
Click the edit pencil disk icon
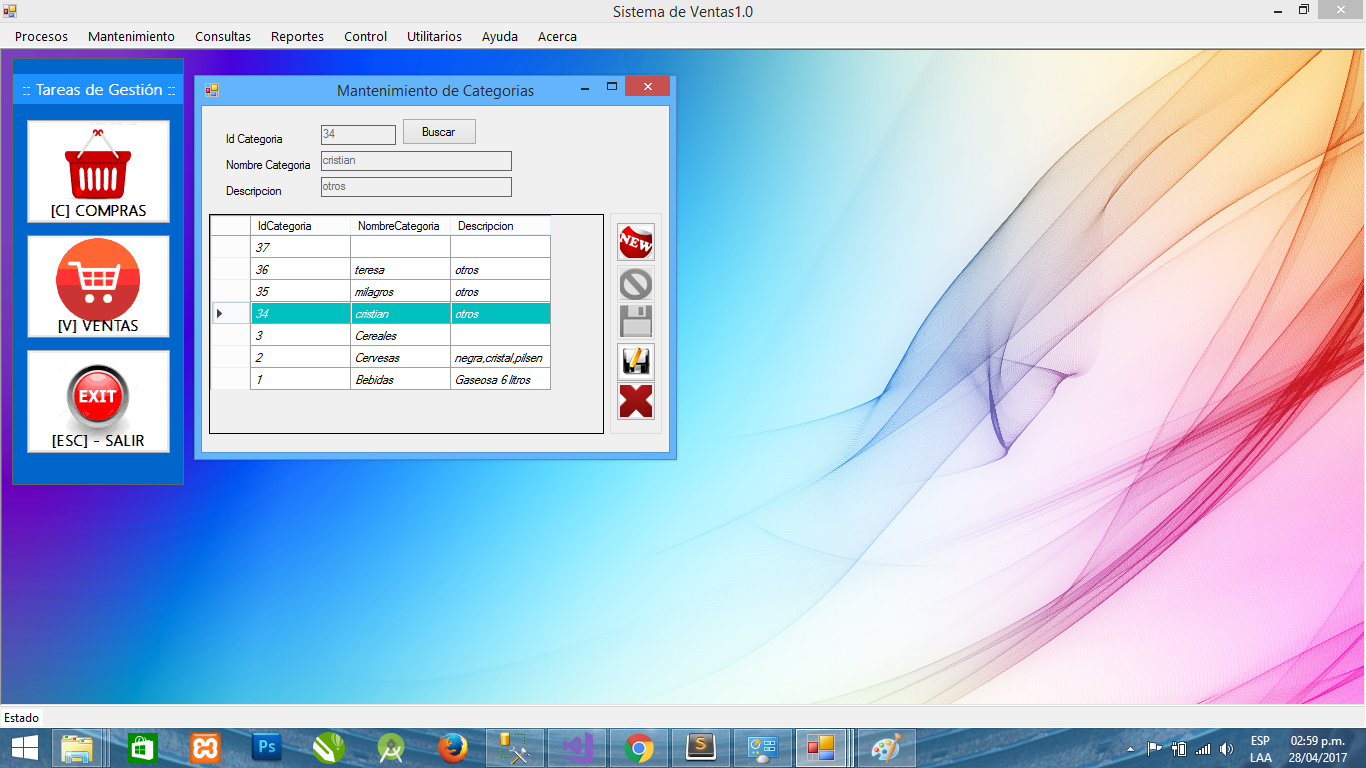(636, 361)
